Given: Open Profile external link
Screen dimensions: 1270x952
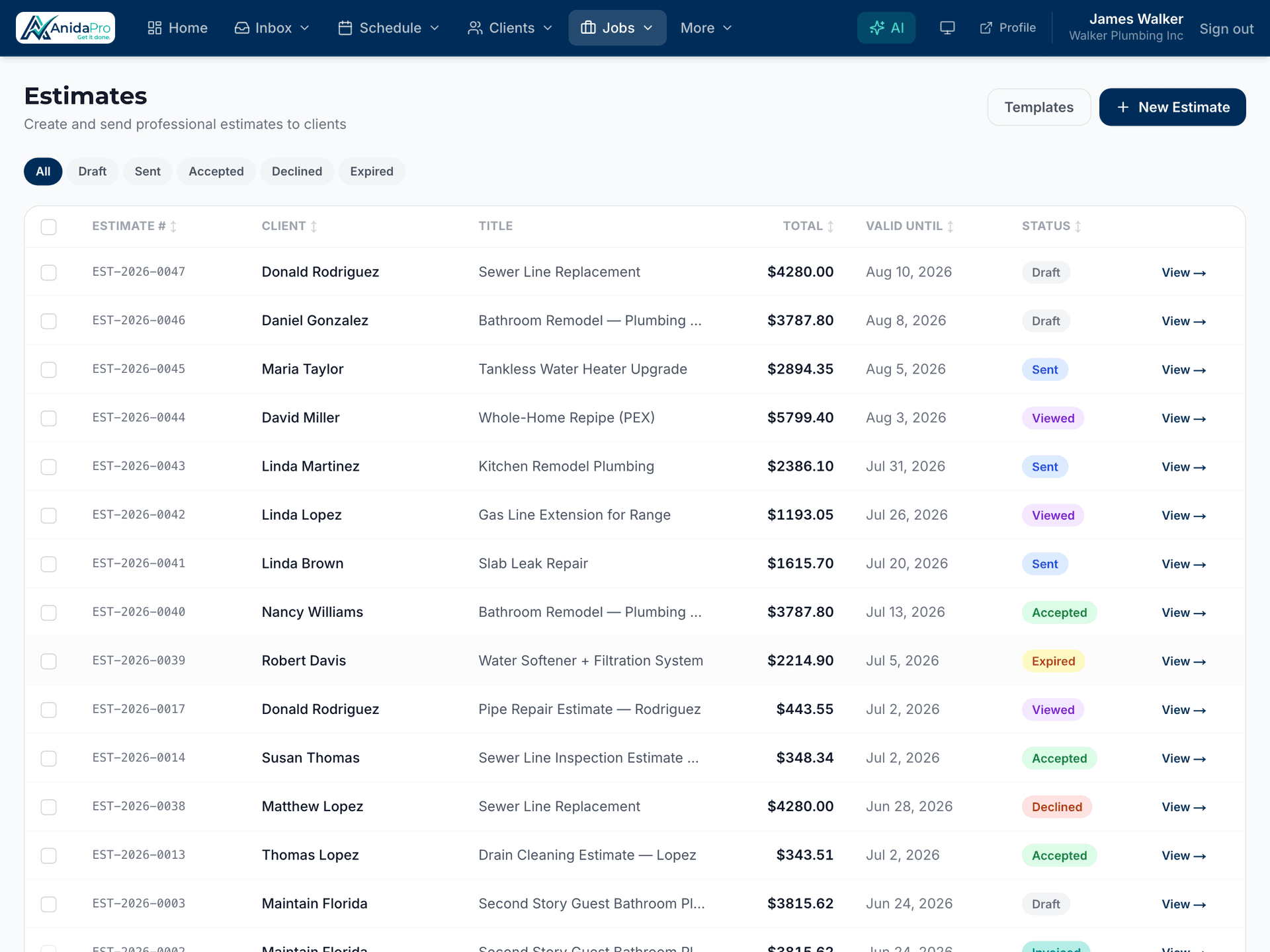Looking at the screenshot, I should click(x=1008, y=28).
